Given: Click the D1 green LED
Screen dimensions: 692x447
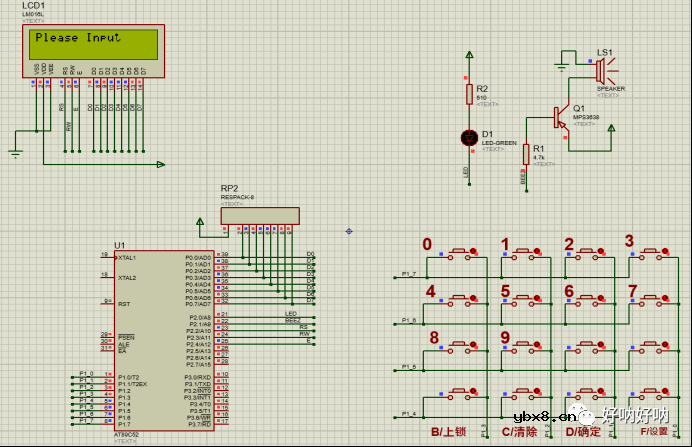Looking at the screenshot, I should (467, 137).
